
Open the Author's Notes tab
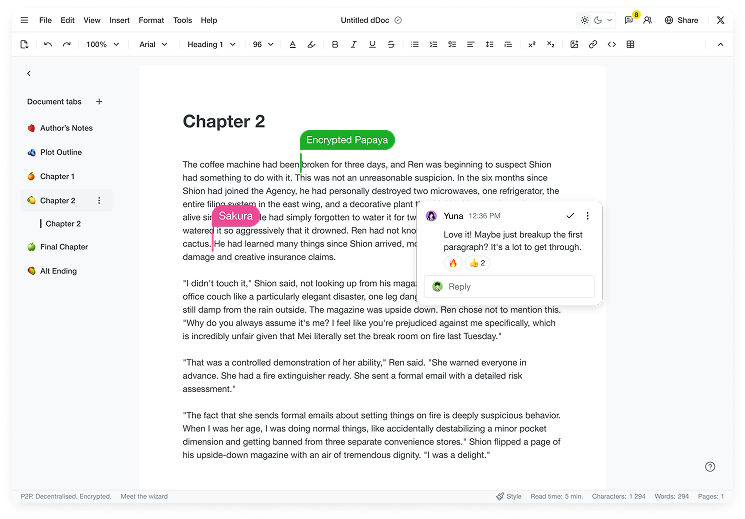click(x=66, y=128)
